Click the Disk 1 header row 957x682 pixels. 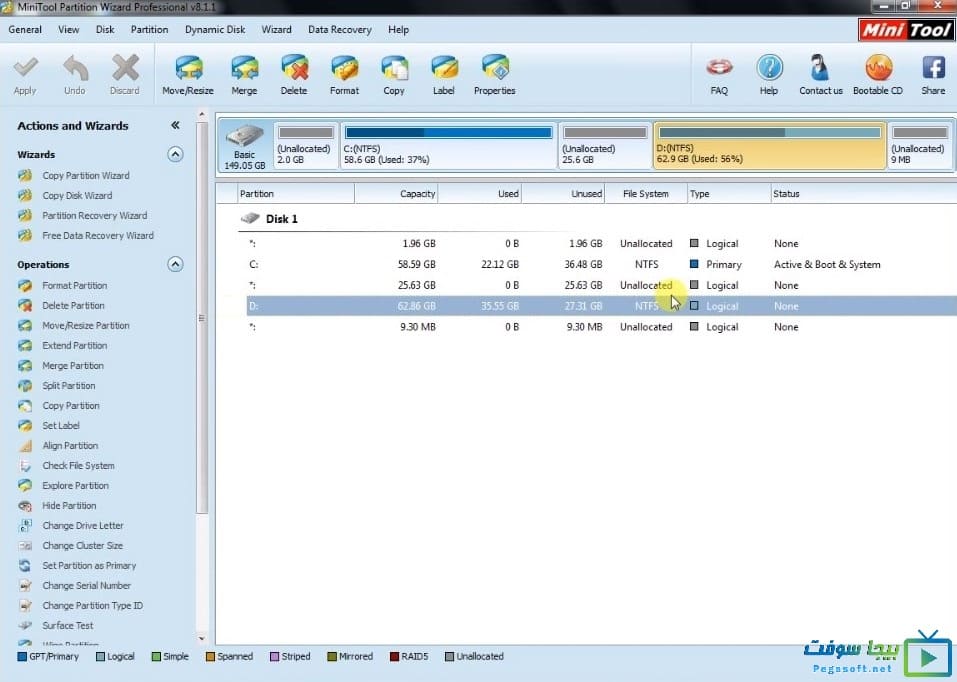269,219
